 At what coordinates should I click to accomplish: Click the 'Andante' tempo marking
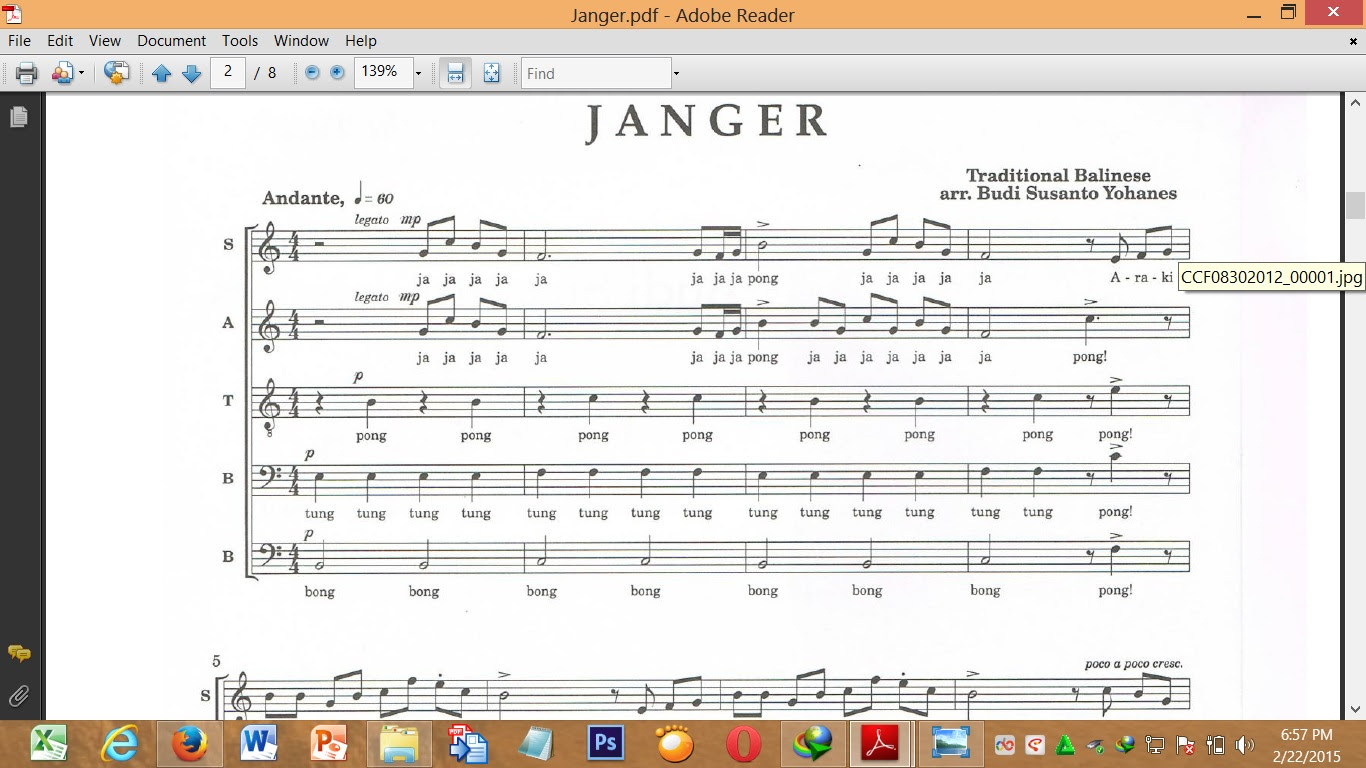[302, 198]
